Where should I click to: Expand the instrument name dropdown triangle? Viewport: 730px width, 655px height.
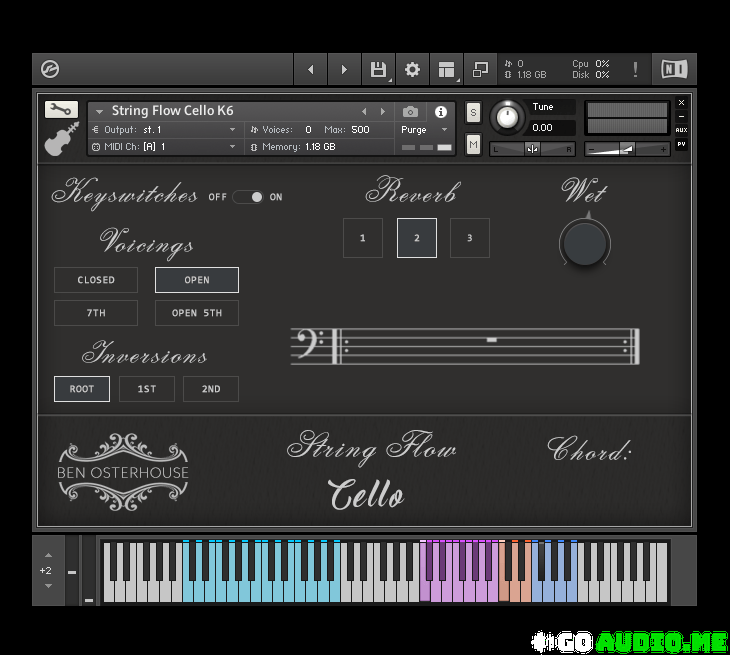tap(99, 112)
